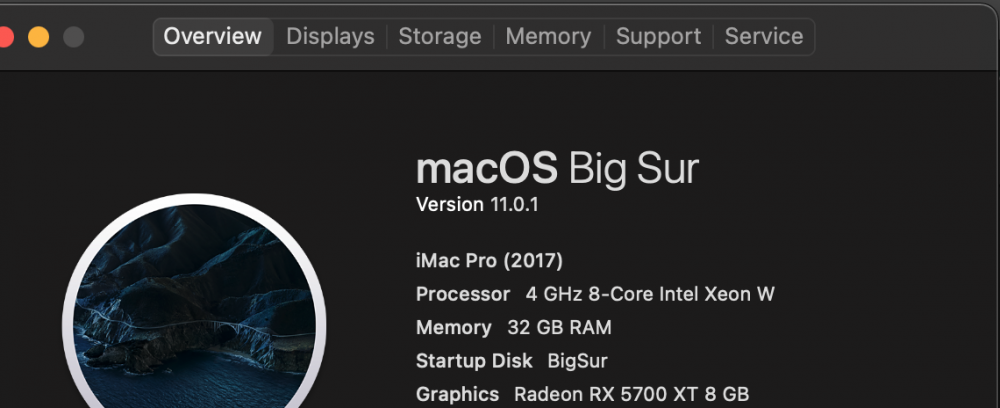This screenshot has height=408, width=1000.
Task: Click the 32 GB RAM memory value
Action: pyautogui.click(x=559, y=328)
